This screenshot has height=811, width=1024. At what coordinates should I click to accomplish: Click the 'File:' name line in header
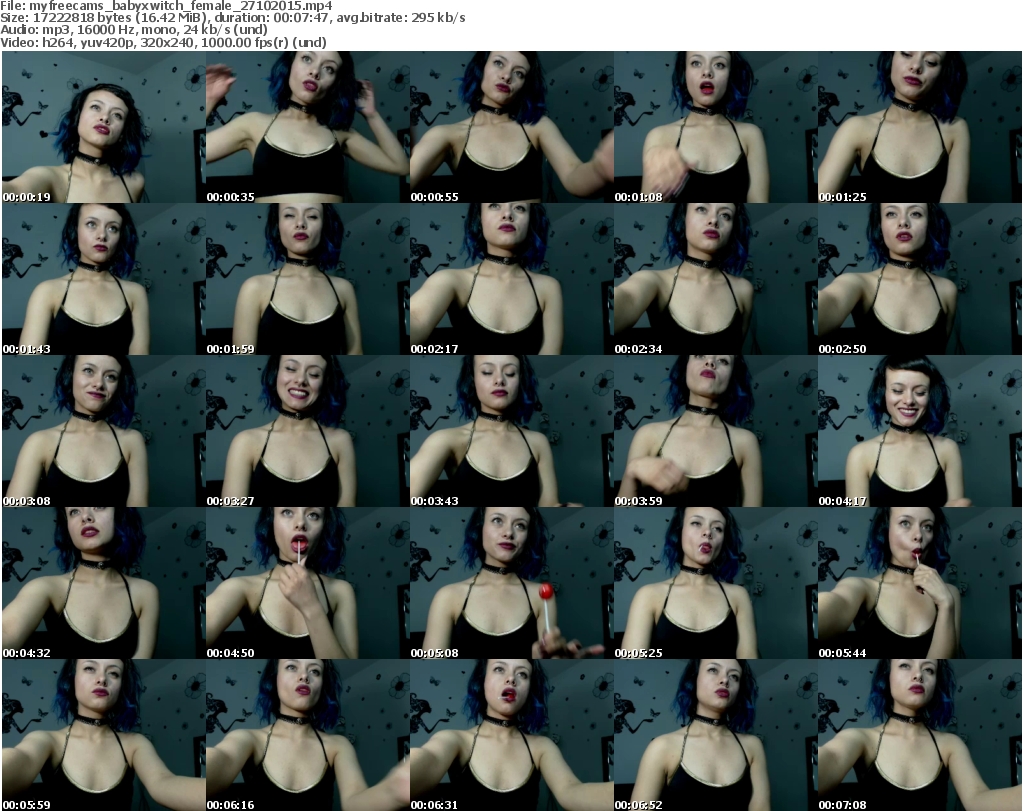(166, 6)
